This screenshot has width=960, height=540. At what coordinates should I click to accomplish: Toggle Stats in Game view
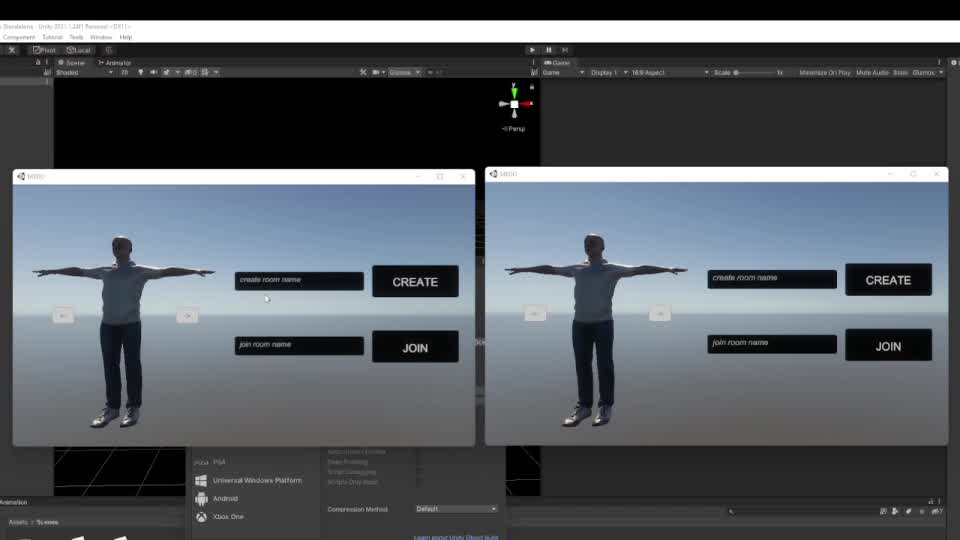[900, 72]
